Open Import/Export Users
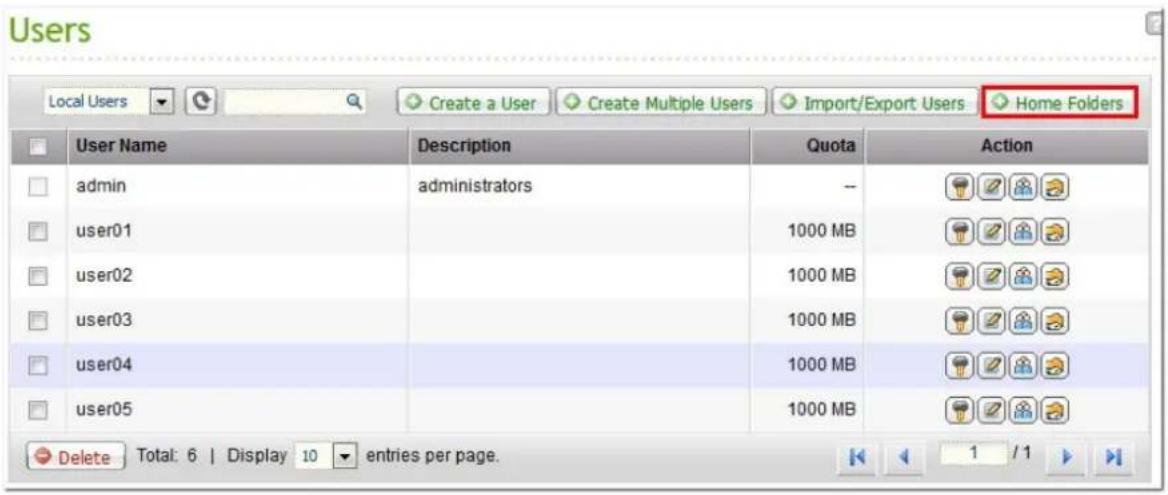The width and height of the screenshot is (1168, 495). tap(875, 103)
